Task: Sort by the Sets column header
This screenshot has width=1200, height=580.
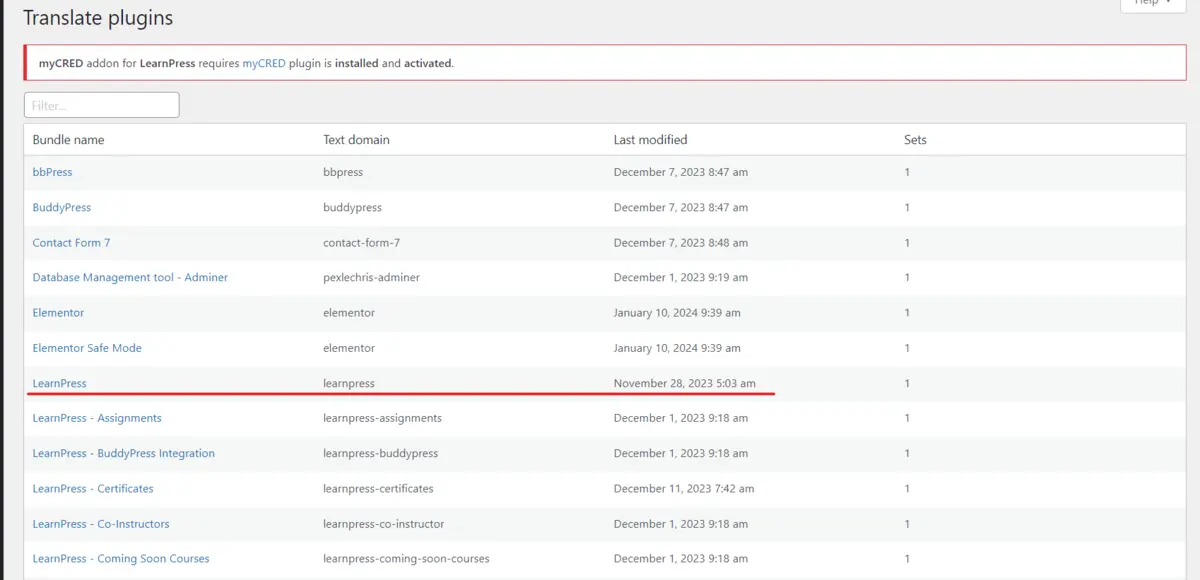Action: [915, 140]
